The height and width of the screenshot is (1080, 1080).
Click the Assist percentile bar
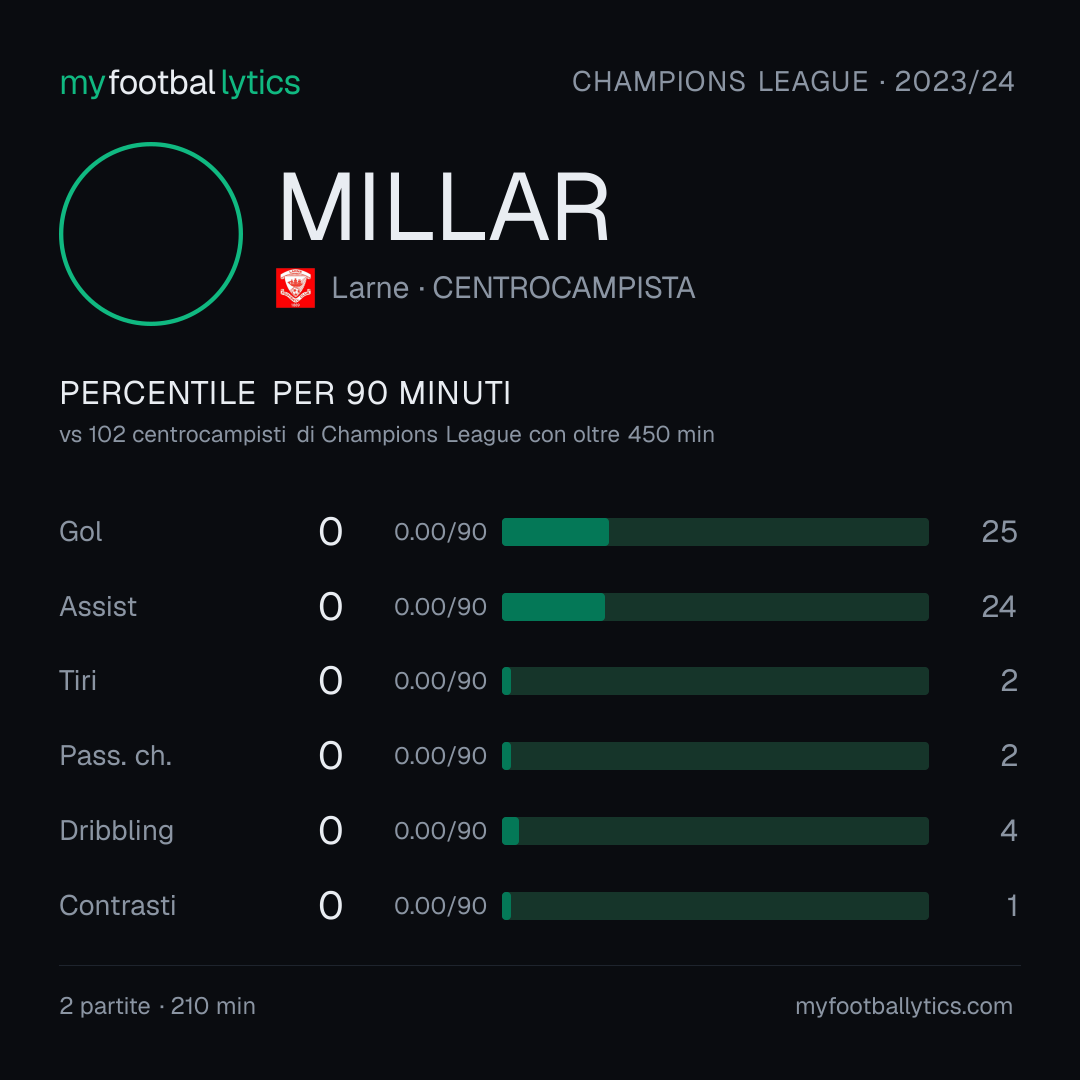coord(715,607)
